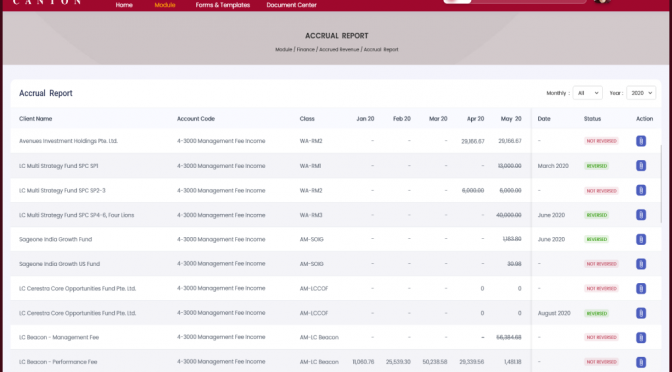Image resolution: width=672 pixels, height=372 pixels.
Task: Click the Apr 20 column header
Action: [x=475, y=119]
